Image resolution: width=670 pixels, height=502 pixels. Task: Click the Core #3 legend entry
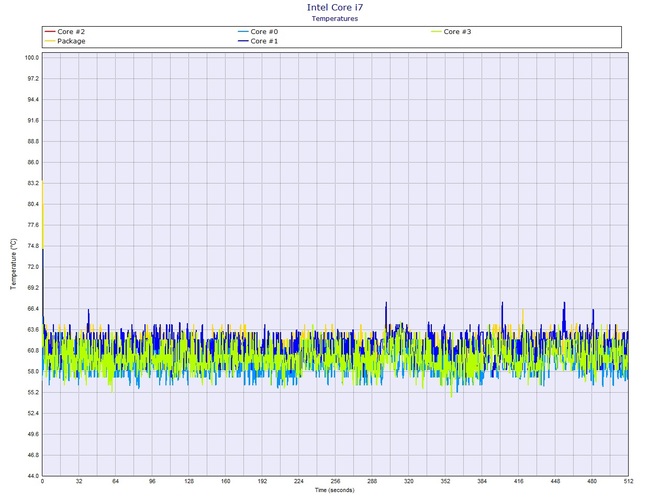point(451,32)
